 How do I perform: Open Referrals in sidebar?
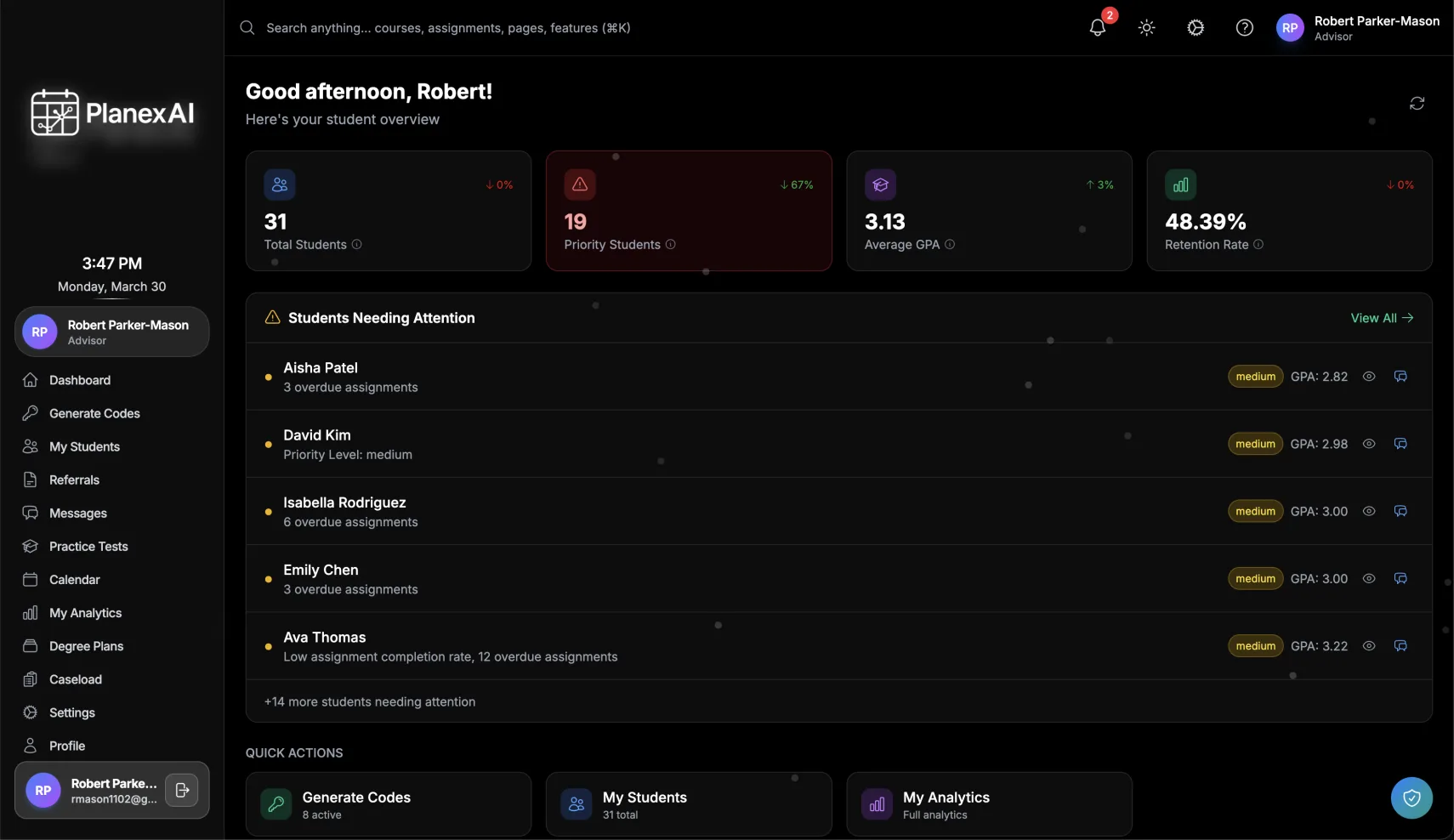pyautogui.click(x=111, y=480)
